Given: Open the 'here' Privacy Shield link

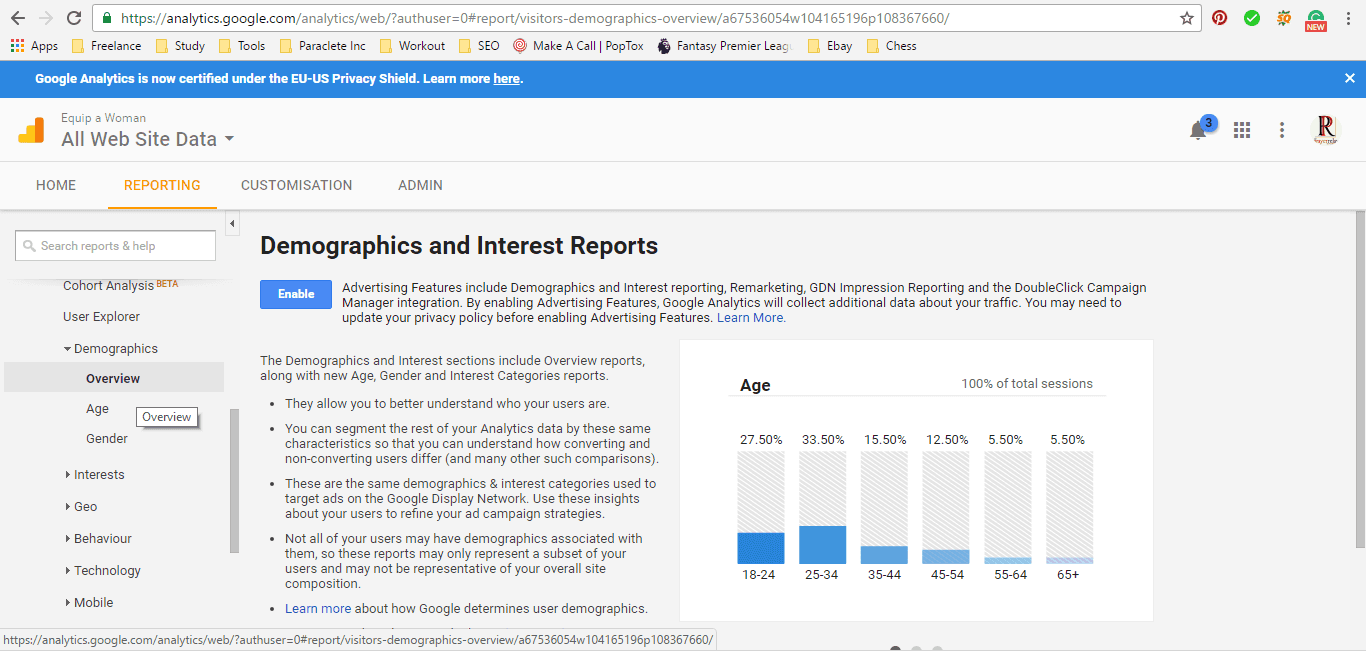Looking at the screenshot, I should pos(507,79).
